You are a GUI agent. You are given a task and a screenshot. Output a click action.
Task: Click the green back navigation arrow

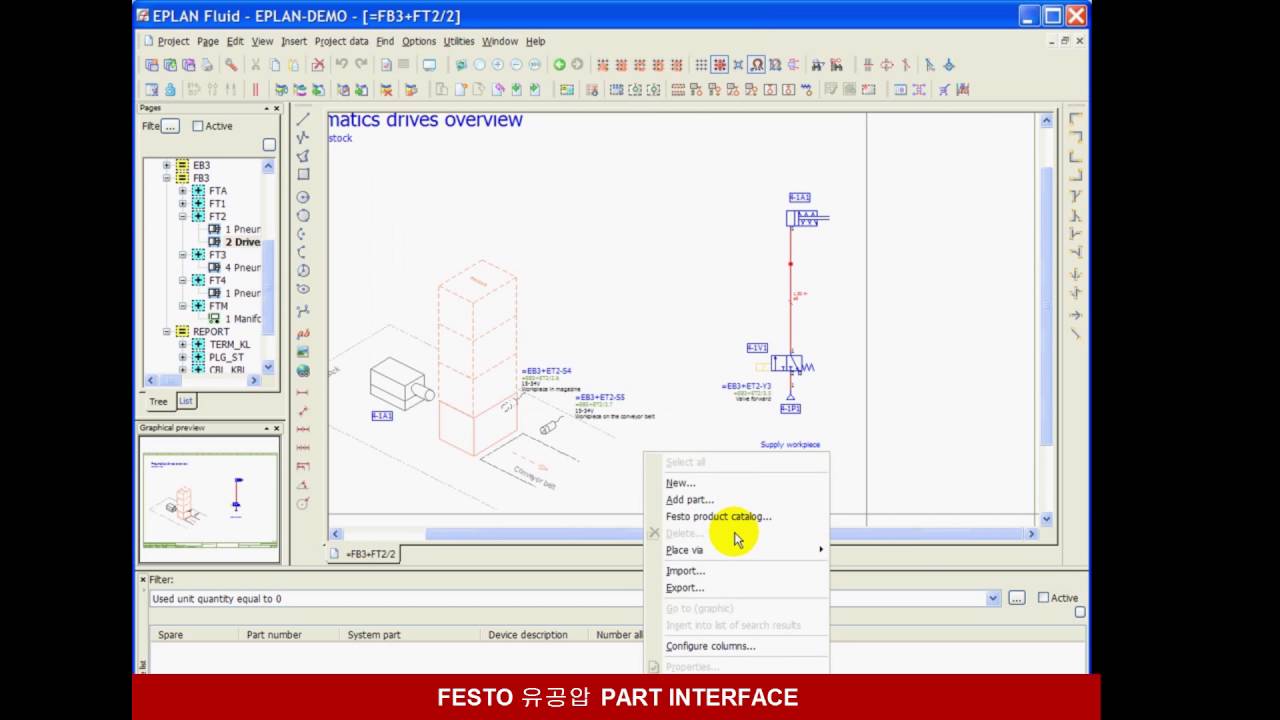[x=559, y=65]
